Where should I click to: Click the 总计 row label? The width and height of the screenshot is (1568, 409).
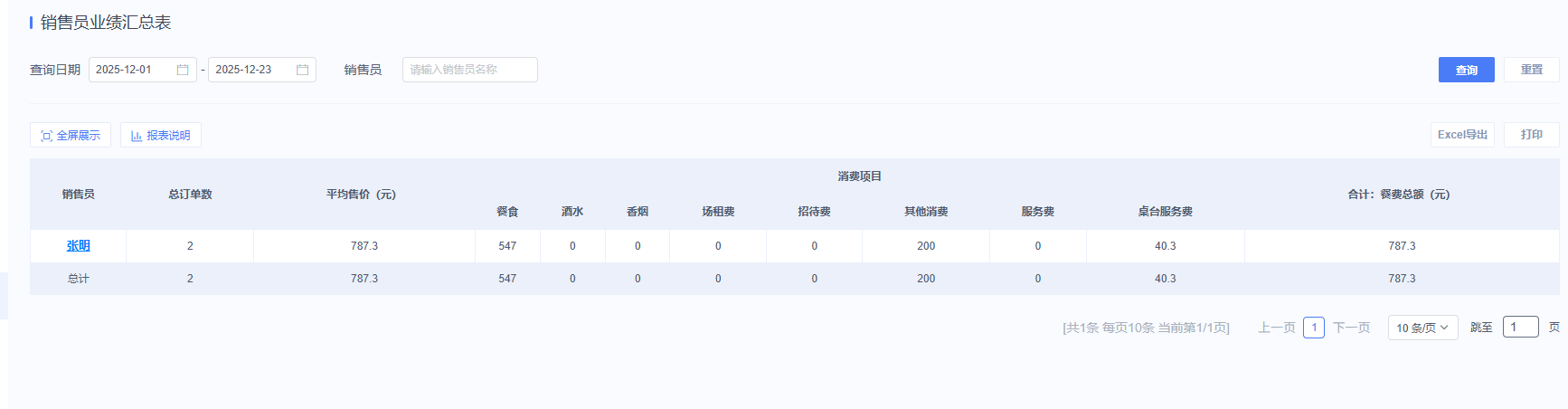point(79,279)
